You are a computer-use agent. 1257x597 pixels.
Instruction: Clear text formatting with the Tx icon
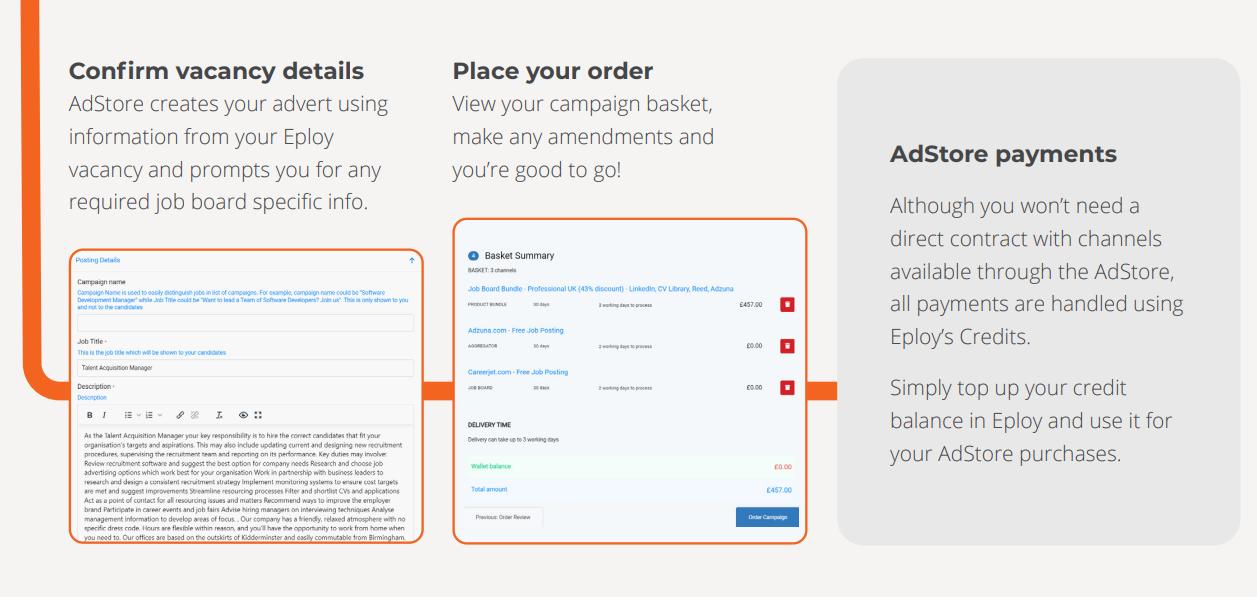click(219, 415)
